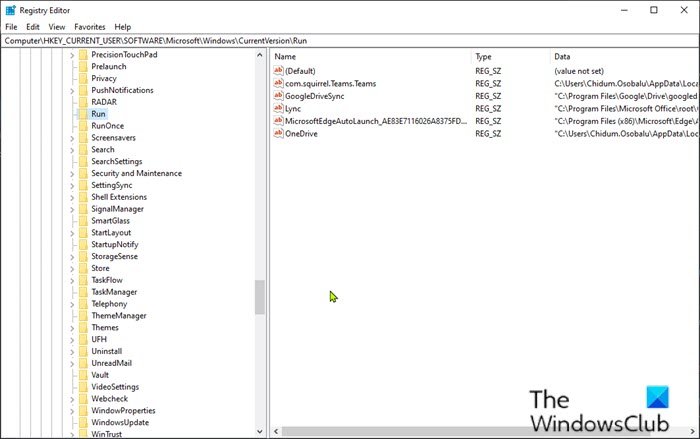Expand the Telephony key
Viewport: 700px width, 439px height.
pos(72,305)
